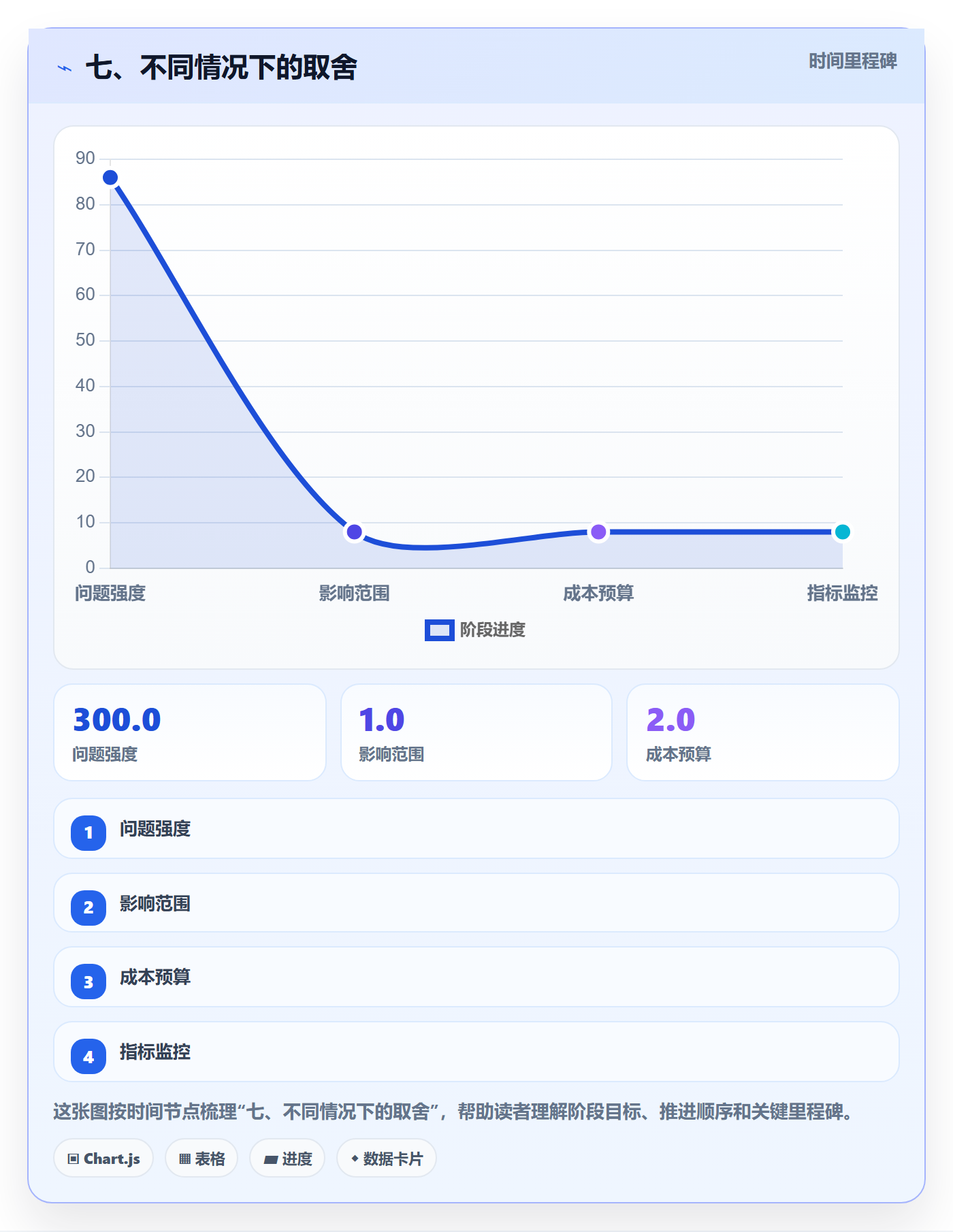Click the 影响范围 x-axis label
This screenshot has height=1232, width=953.
point(354,594)
